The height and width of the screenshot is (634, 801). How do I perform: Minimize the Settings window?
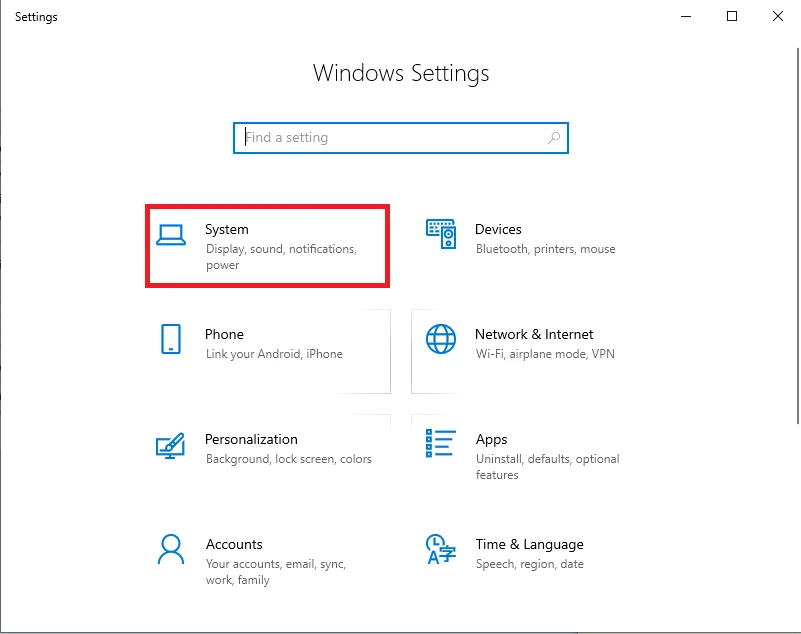click(686, 16)
